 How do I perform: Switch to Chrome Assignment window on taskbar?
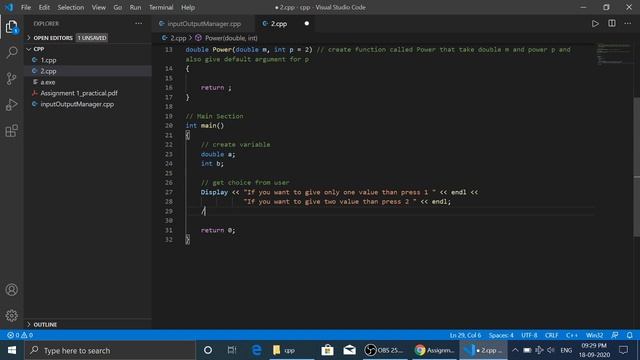click(434, 350)
